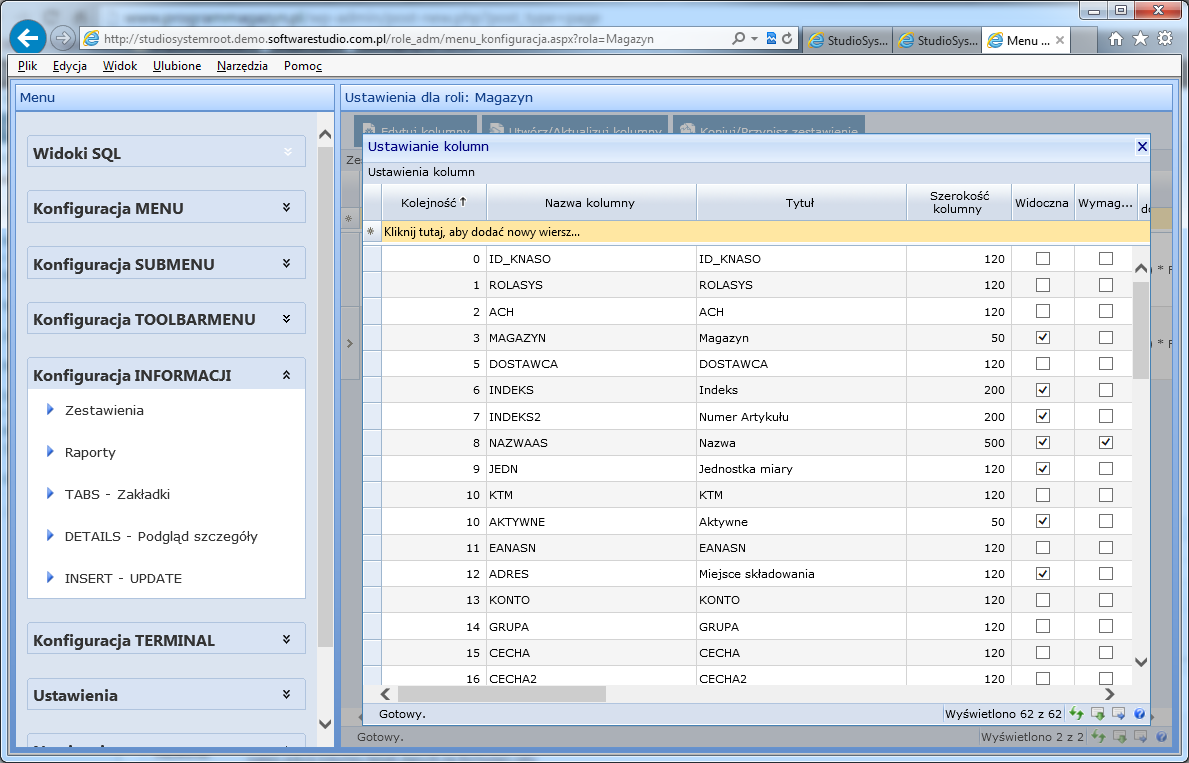Click the dialog vertical scrollbar down arrow
Image resolution: width=1189 pixels, height=763 pixels.
pos(1140,662)
